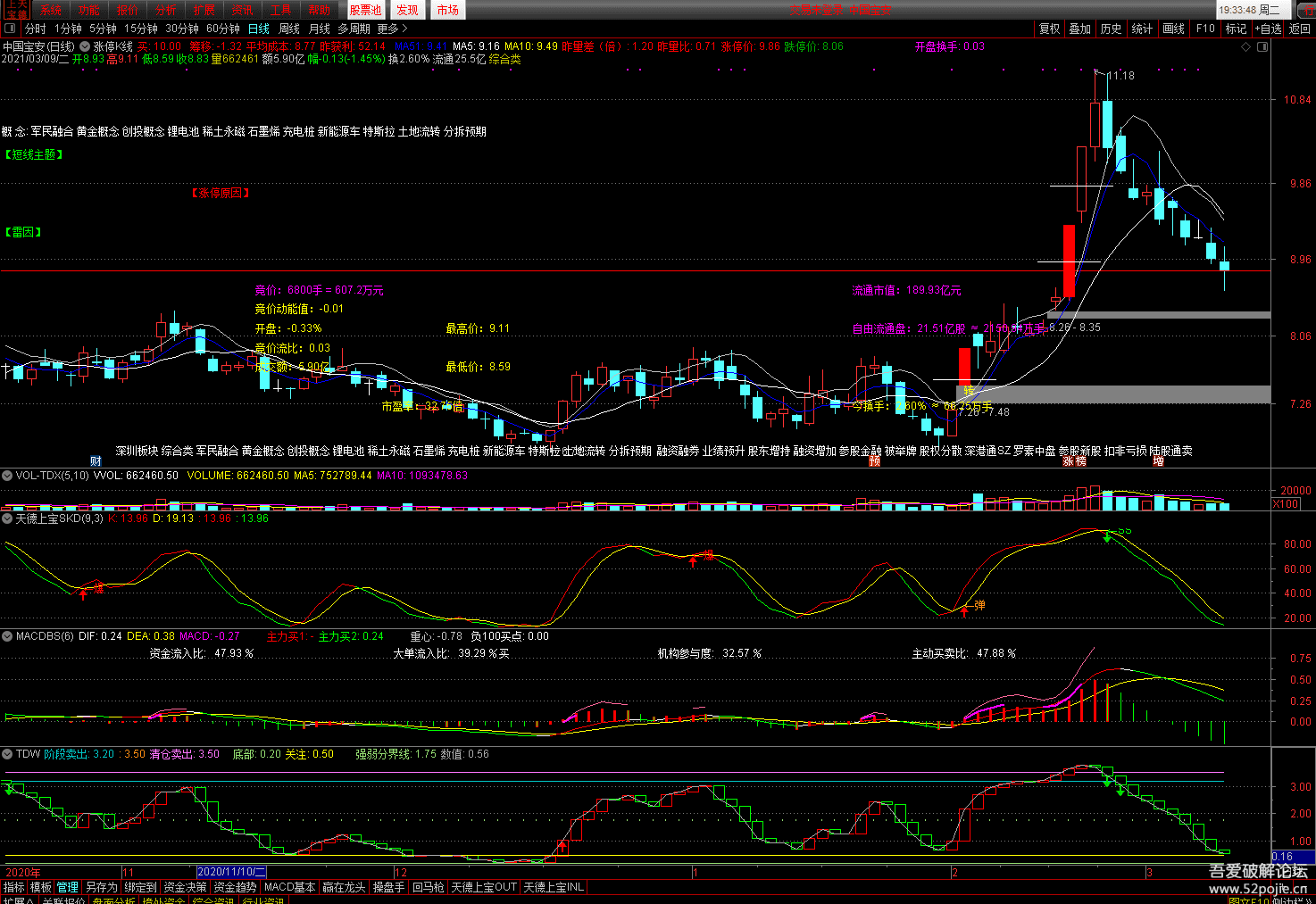Select the 天德上宝OUT template
This screenshot has height=904, width=1316.
(484, 887)
